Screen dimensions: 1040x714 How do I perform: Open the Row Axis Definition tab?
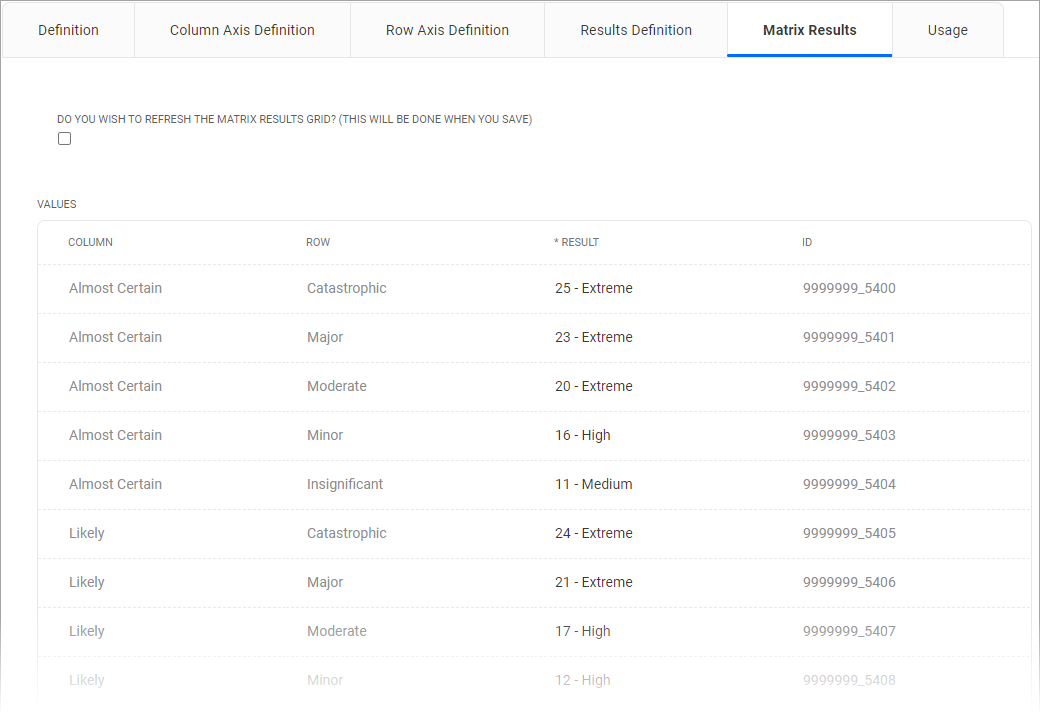[447, 30]
